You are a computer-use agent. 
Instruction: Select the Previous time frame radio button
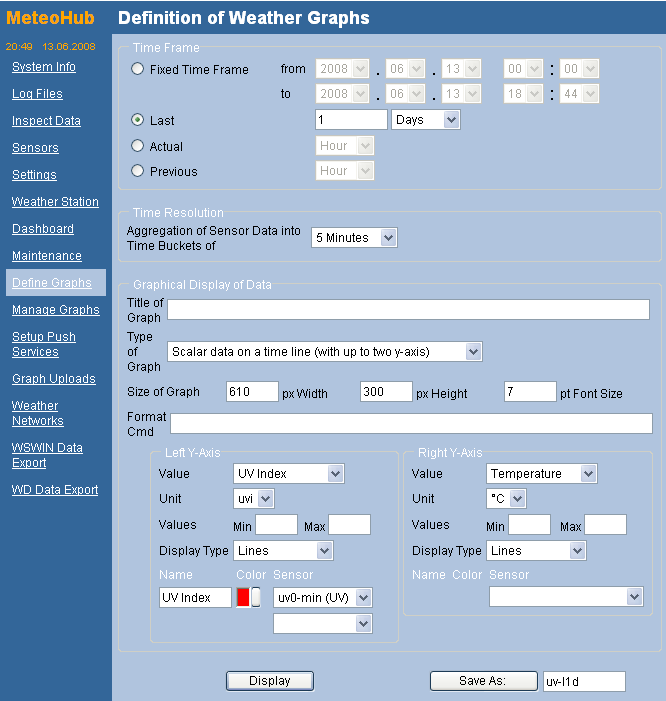[138, 172]
